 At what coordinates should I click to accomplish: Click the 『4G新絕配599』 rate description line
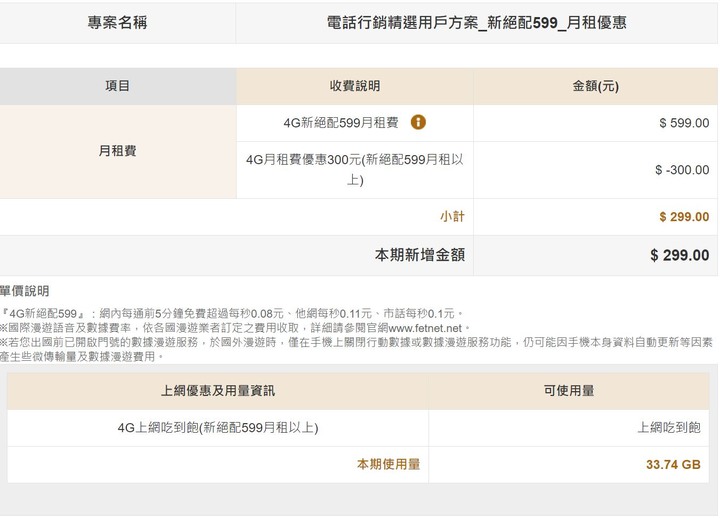(232, 314)
